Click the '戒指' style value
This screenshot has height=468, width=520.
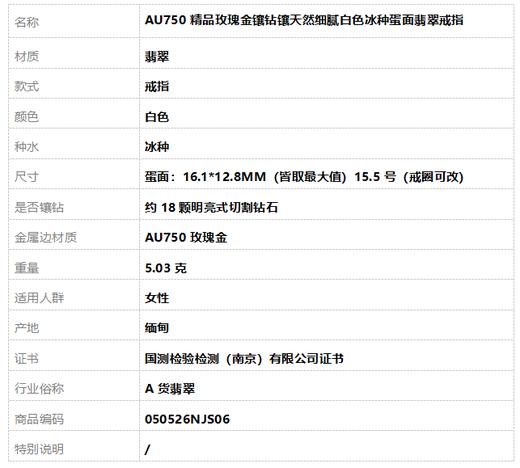coord(157,86)
